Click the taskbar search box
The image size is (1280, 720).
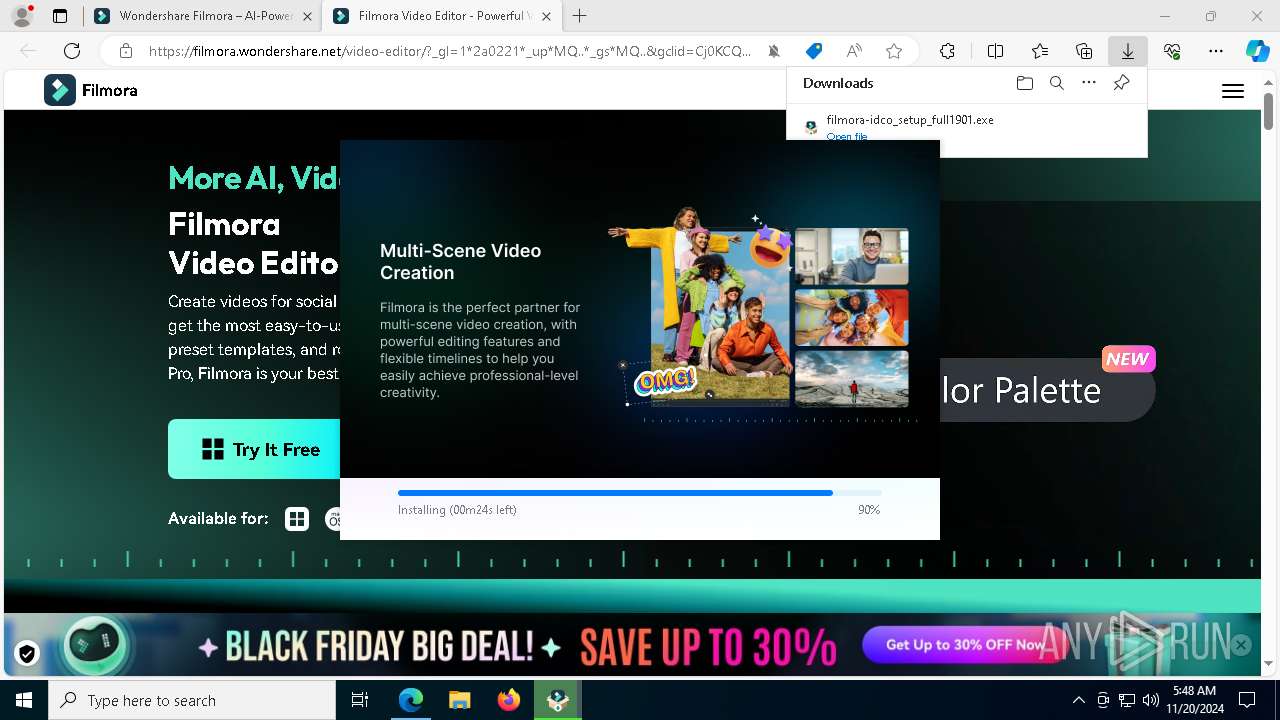192,700
